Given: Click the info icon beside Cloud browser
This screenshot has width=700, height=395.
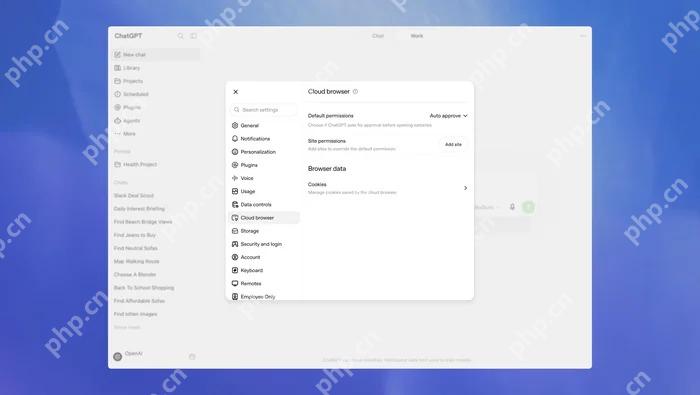Looking at the screenshot, I should tap(355, 91).
